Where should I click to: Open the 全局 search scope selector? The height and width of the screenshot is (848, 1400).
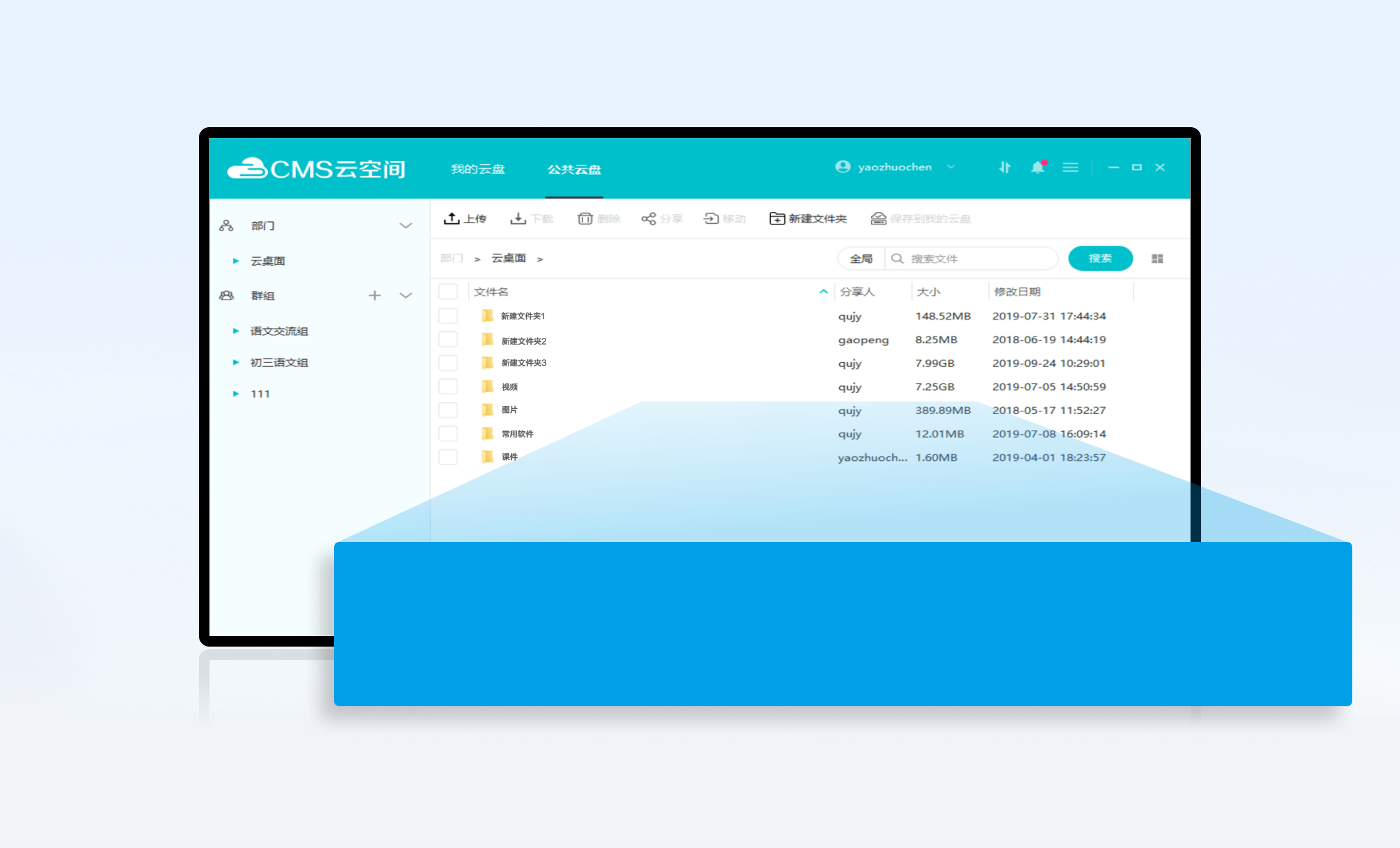(x=861, y=258)
